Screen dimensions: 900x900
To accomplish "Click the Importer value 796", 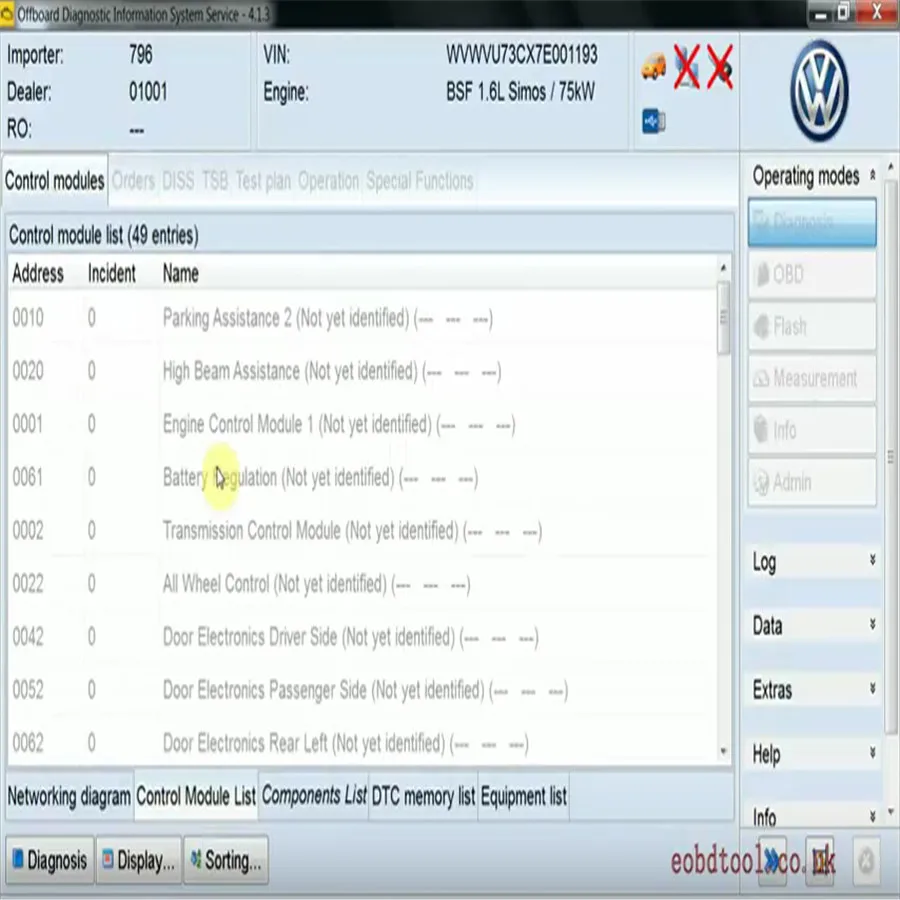I will 141,55.
